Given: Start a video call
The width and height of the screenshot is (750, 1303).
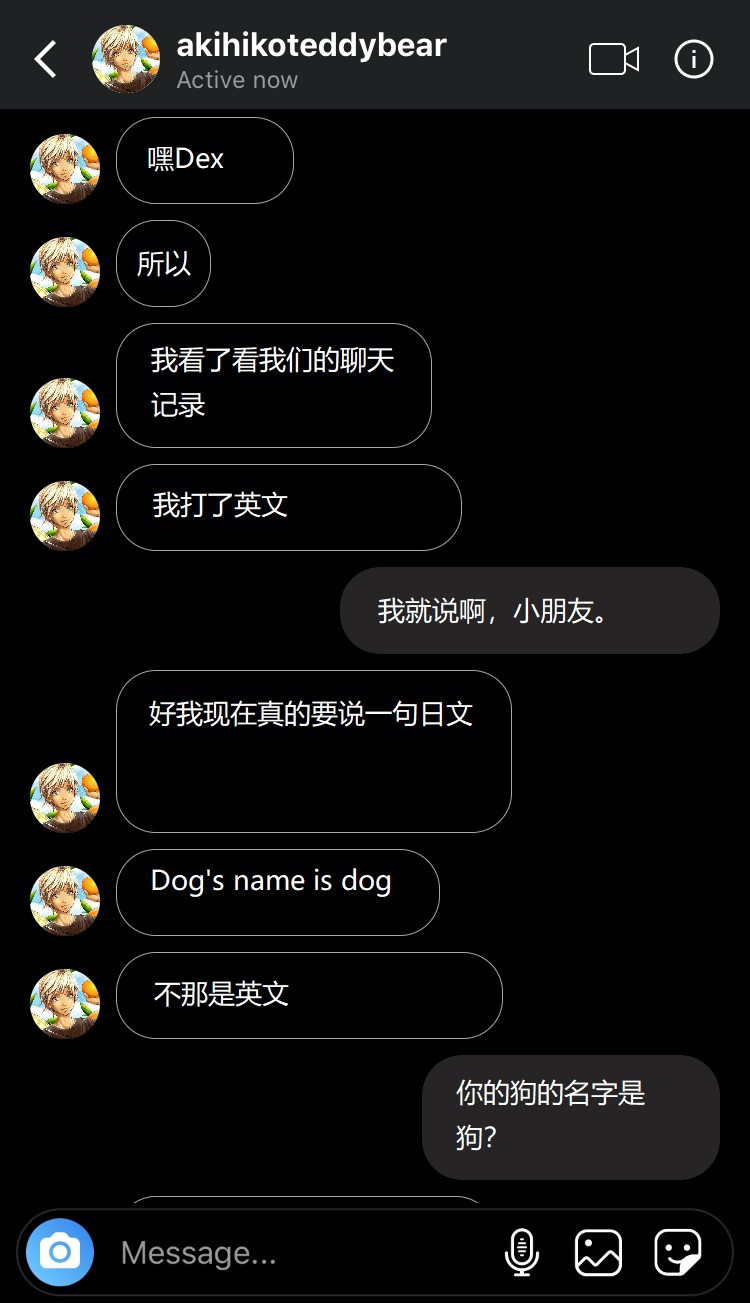Looking at the screenshot, I should pyautogui.click(x=614, y=59).
